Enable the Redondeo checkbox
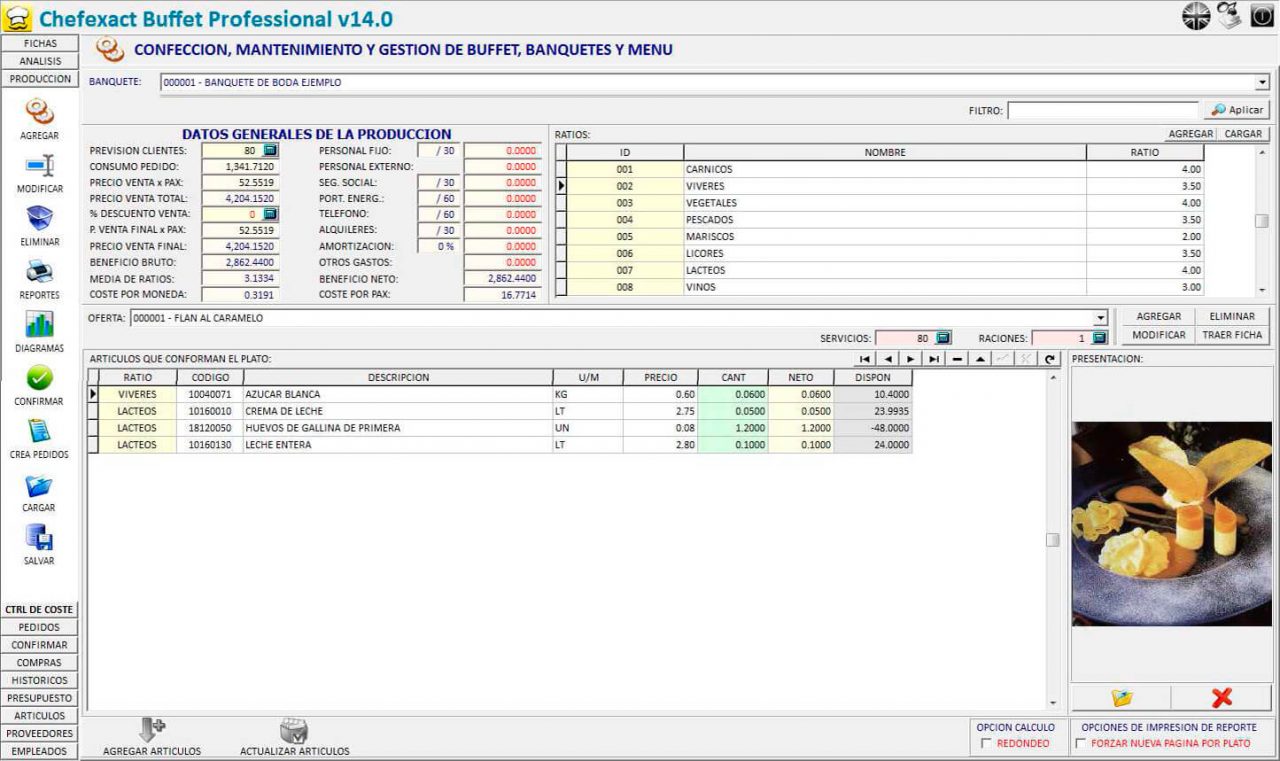The image size is (1280, 761). point(987,743)
